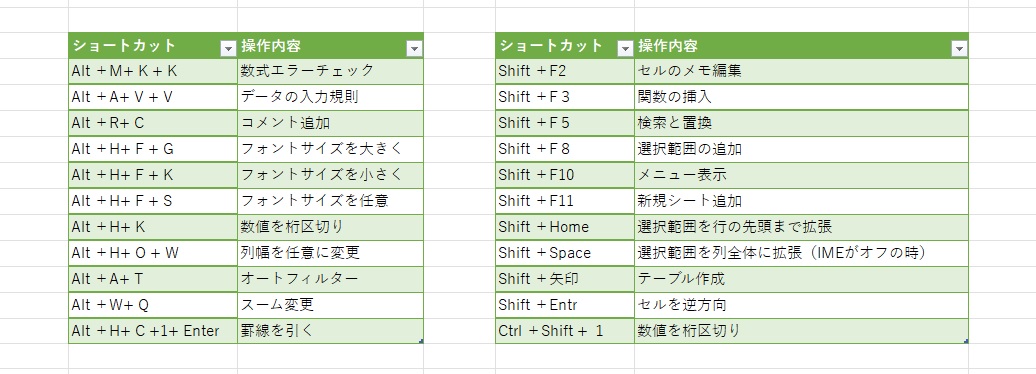The image size is (1036, 374).
Task: Open the left table 操作内容 filter dropdown
Action: [414, 48]
